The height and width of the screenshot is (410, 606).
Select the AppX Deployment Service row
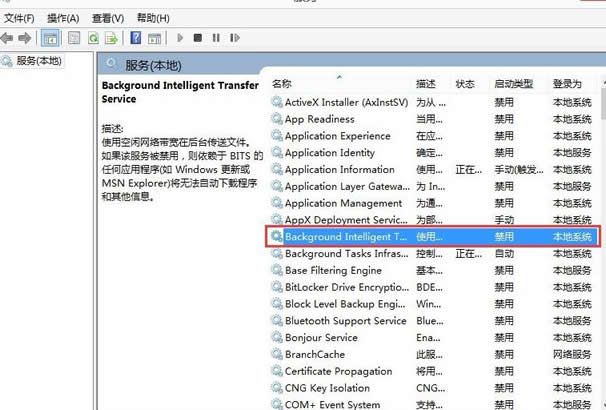pyautogui.click(x=431, y=220)
